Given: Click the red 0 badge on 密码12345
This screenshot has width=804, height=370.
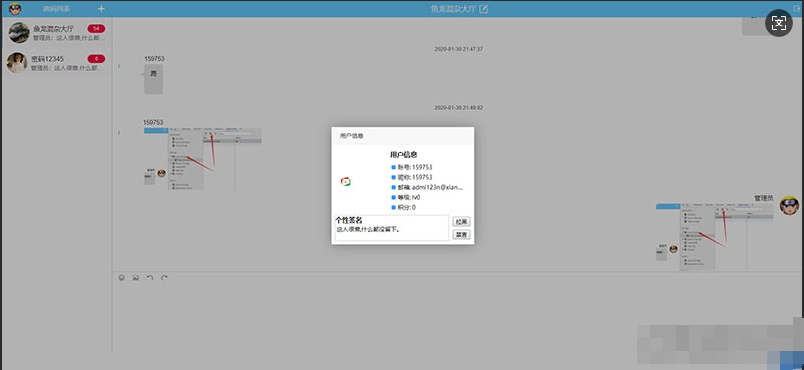Looking at the screenshot, I should (96, 59).
